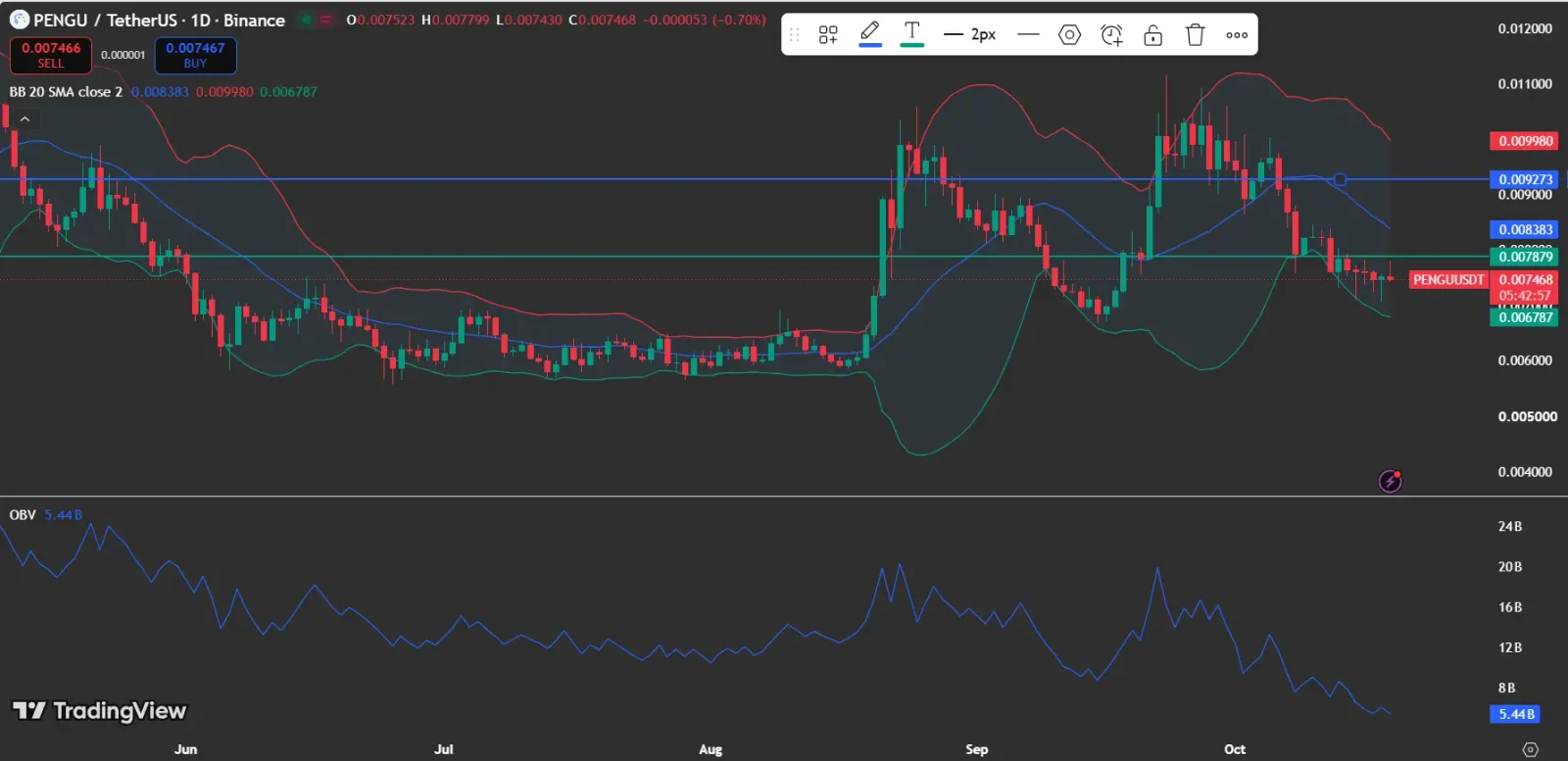Select the horizontal line anchor handle
The height and width of the screenshot is (761, 1568).
[1340, 179]
